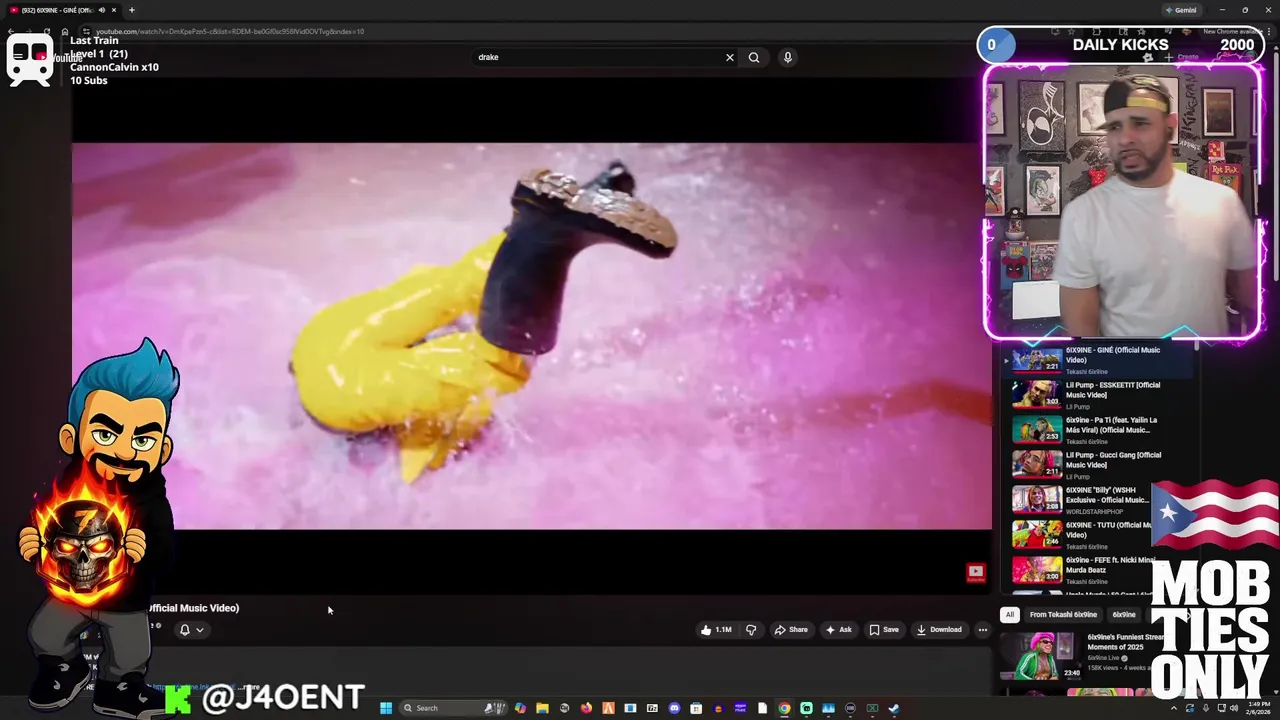Select current 6IX9INE GINÉ playlist entry

(x=1100, y=360)
